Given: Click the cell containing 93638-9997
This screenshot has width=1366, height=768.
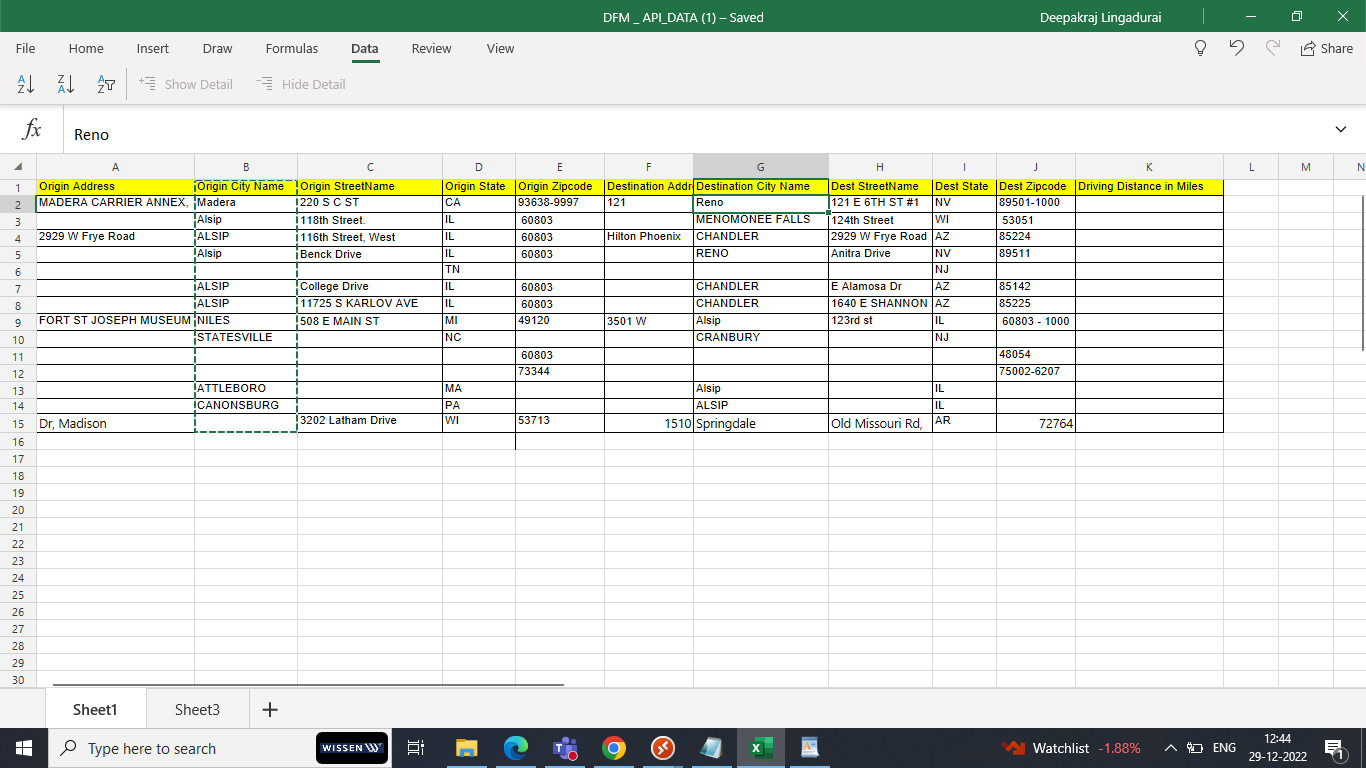Looking at the screenshot, I should (x=560, y=203).
